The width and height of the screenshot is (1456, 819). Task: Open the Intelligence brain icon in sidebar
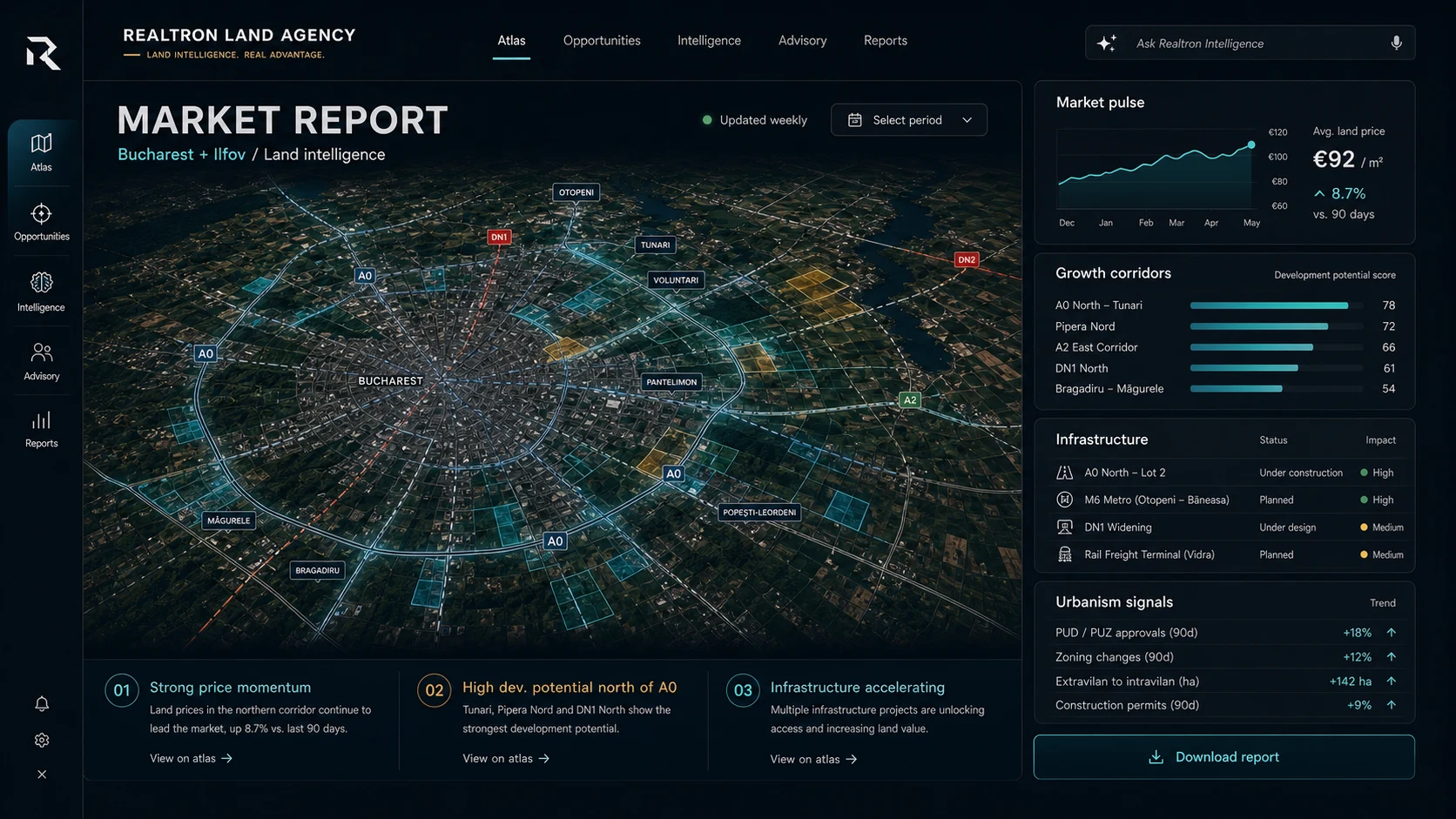click(41, 283)
